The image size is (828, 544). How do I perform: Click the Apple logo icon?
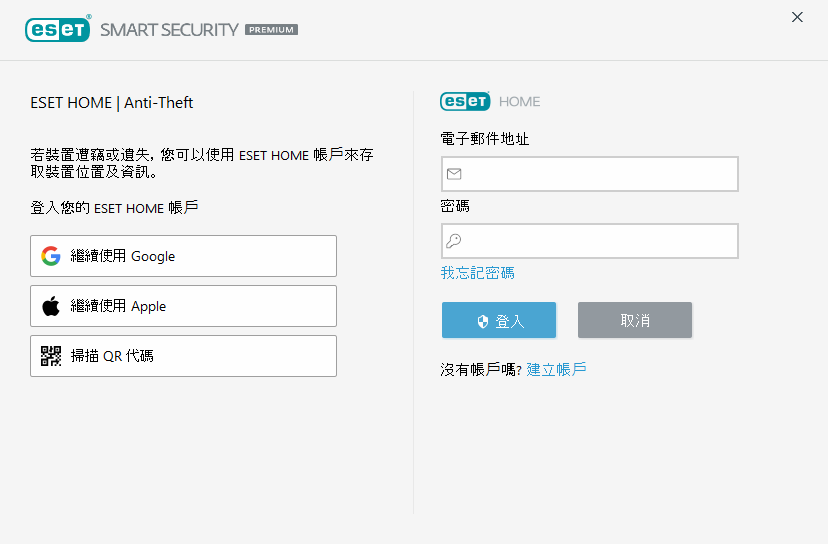click(x=51, y=306)
